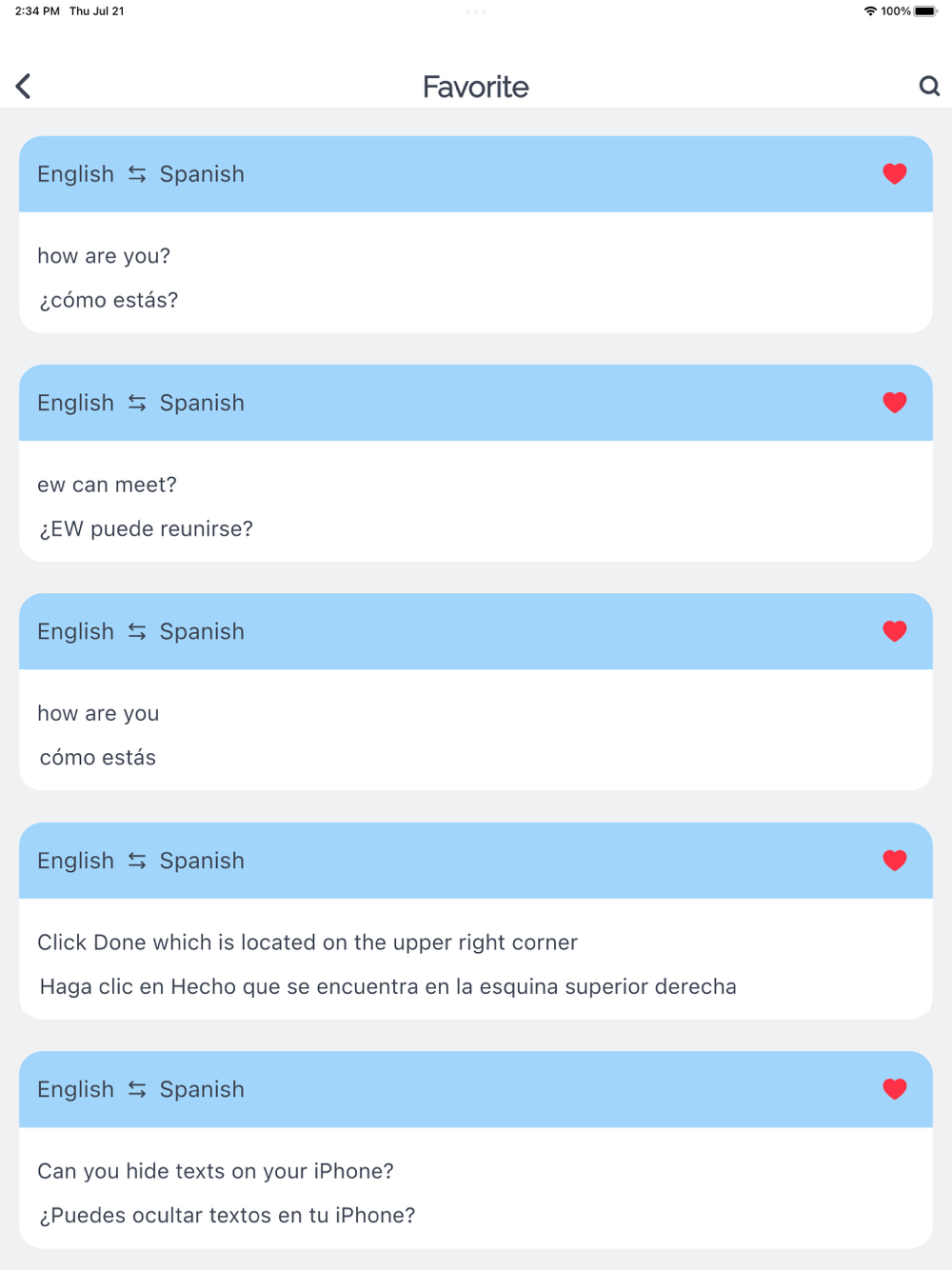Select "¿cómo estás?" translation text

coord(109,300)
